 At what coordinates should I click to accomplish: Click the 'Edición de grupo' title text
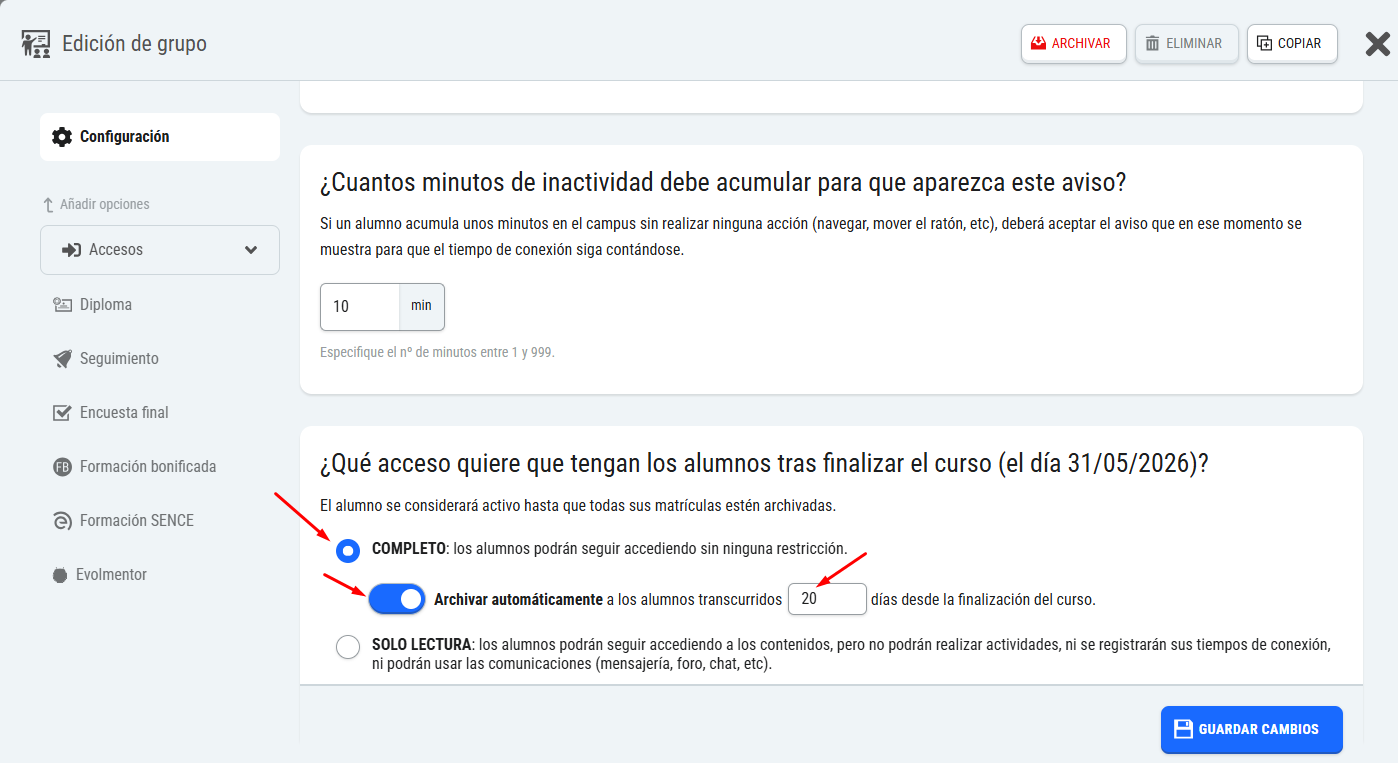click(x=134, y=44)
